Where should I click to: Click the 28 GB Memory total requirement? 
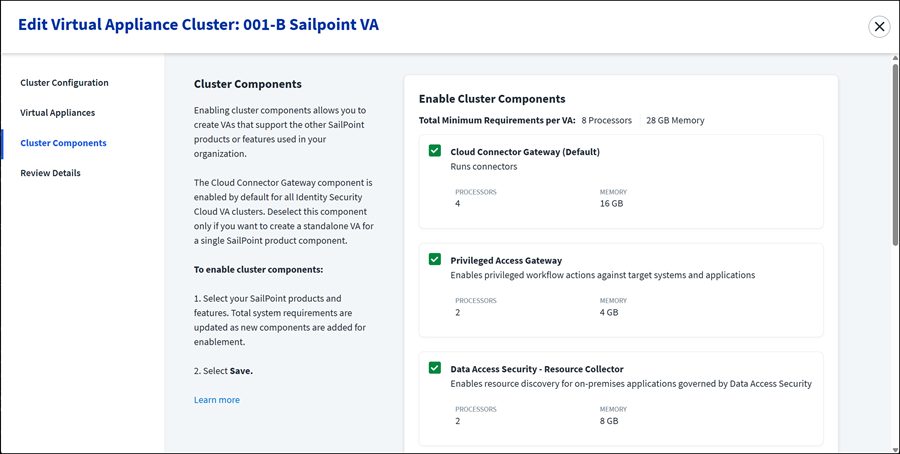[675, 121]
